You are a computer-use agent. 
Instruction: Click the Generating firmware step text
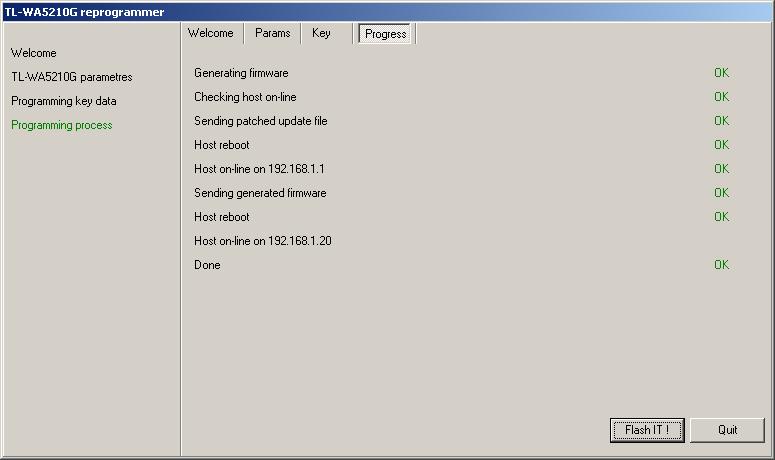241,73
